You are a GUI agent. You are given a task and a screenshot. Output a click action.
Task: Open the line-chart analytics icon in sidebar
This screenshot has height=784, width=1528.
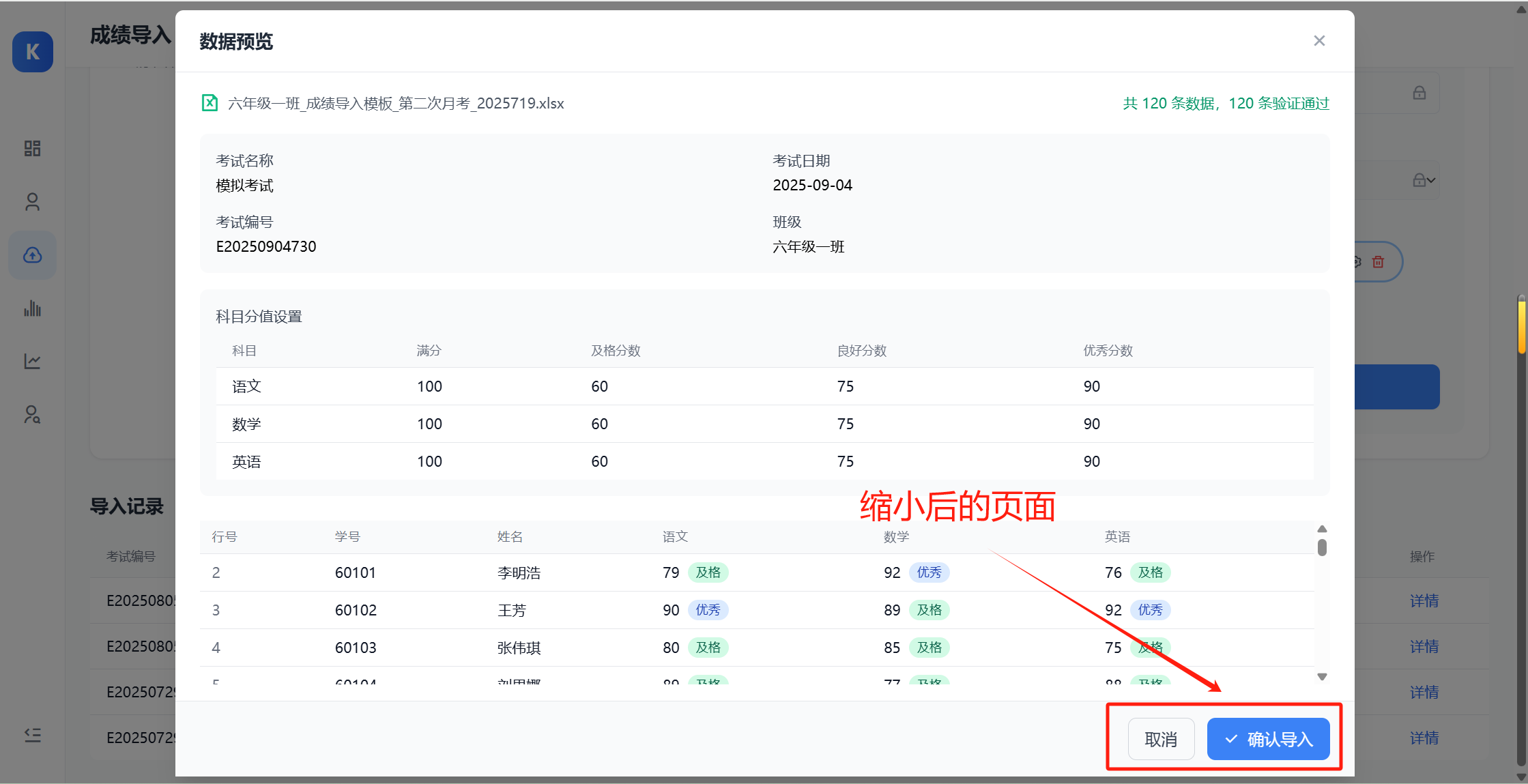(x=32, y=361)
